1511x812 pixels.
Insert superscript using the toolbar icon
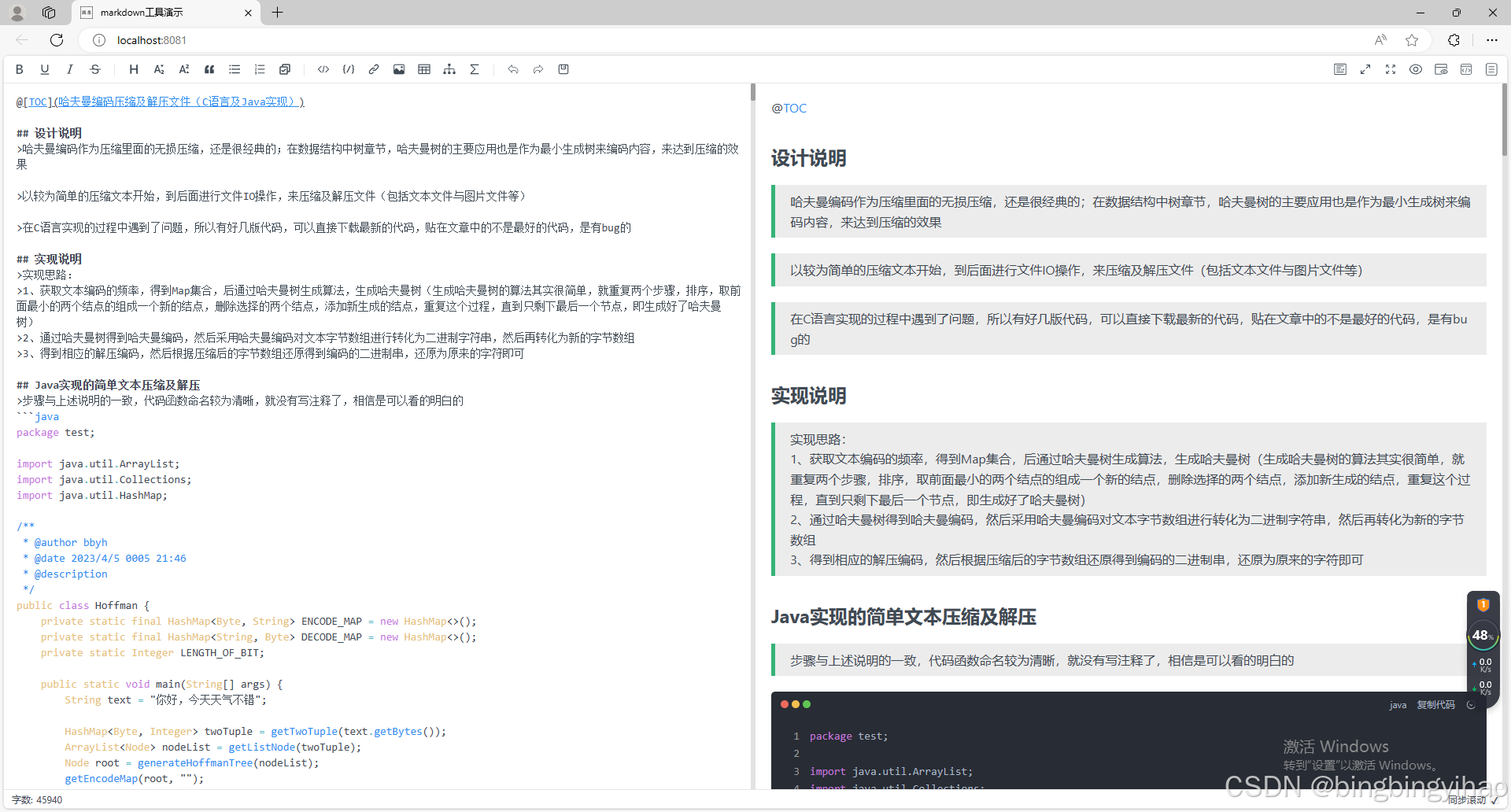point(184,69)
